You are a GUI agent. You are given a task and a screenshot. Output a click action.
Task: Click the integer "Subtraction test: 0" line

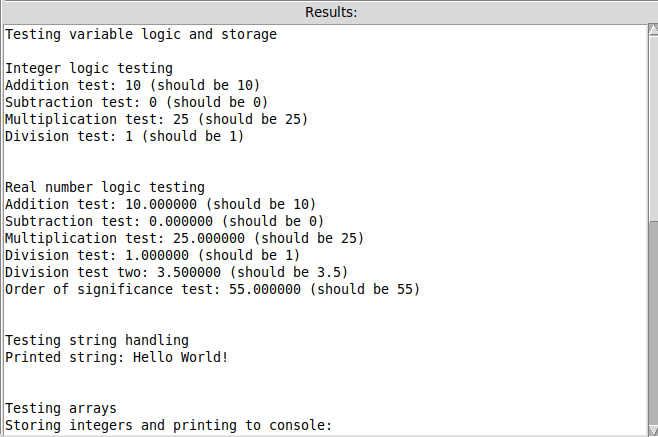[137, 102]
